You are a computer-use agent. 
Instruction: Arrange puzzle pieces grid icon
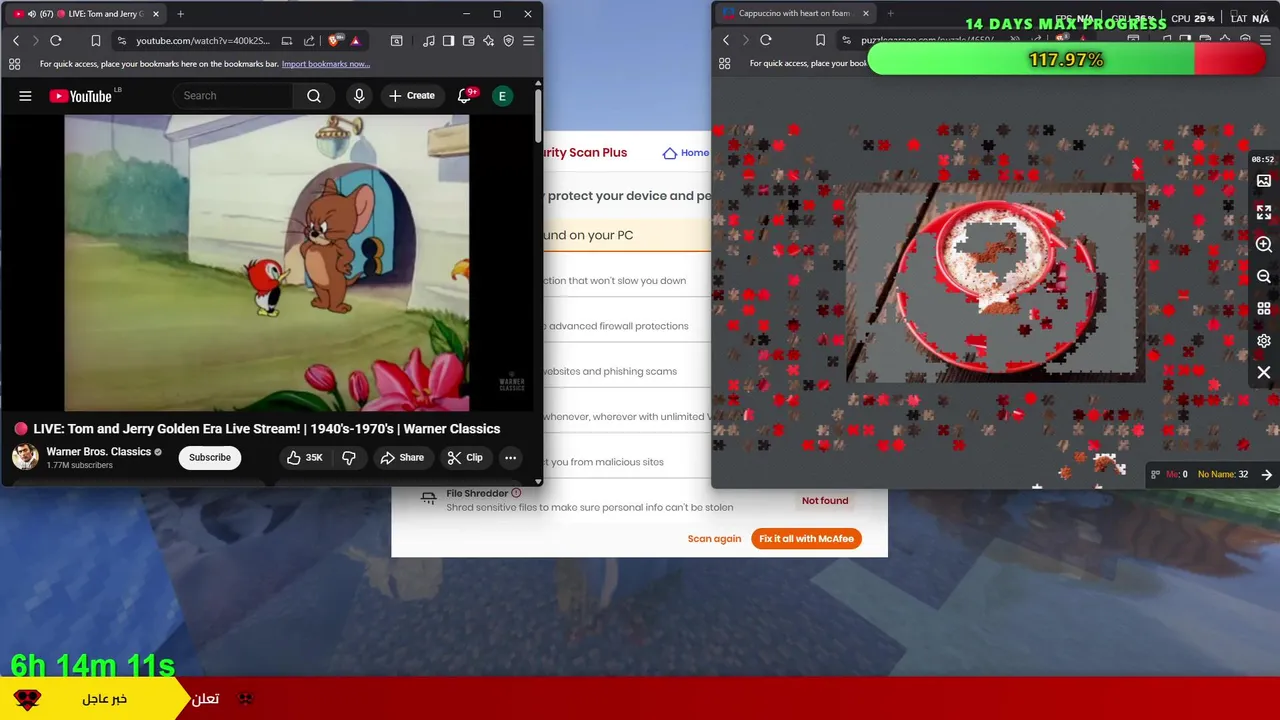tap(1264, 309)
